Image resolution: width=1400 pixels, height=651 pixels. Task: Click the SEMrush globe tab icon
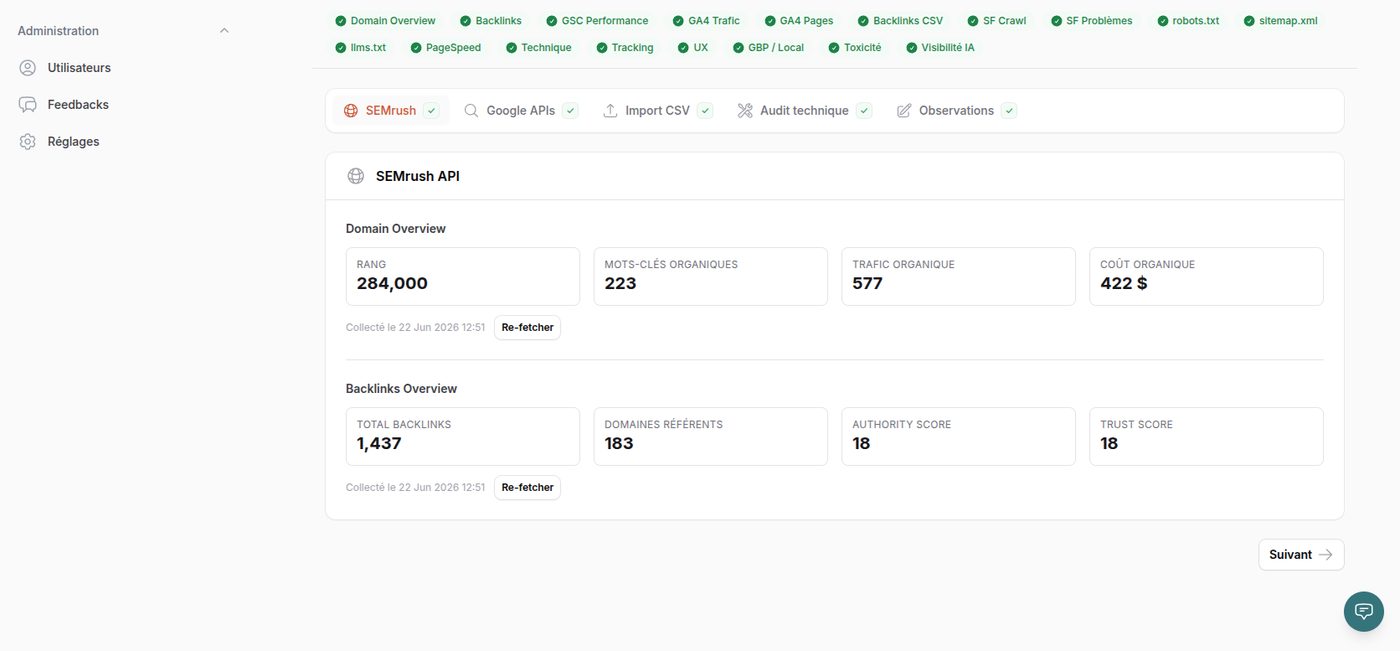(351, 111)
